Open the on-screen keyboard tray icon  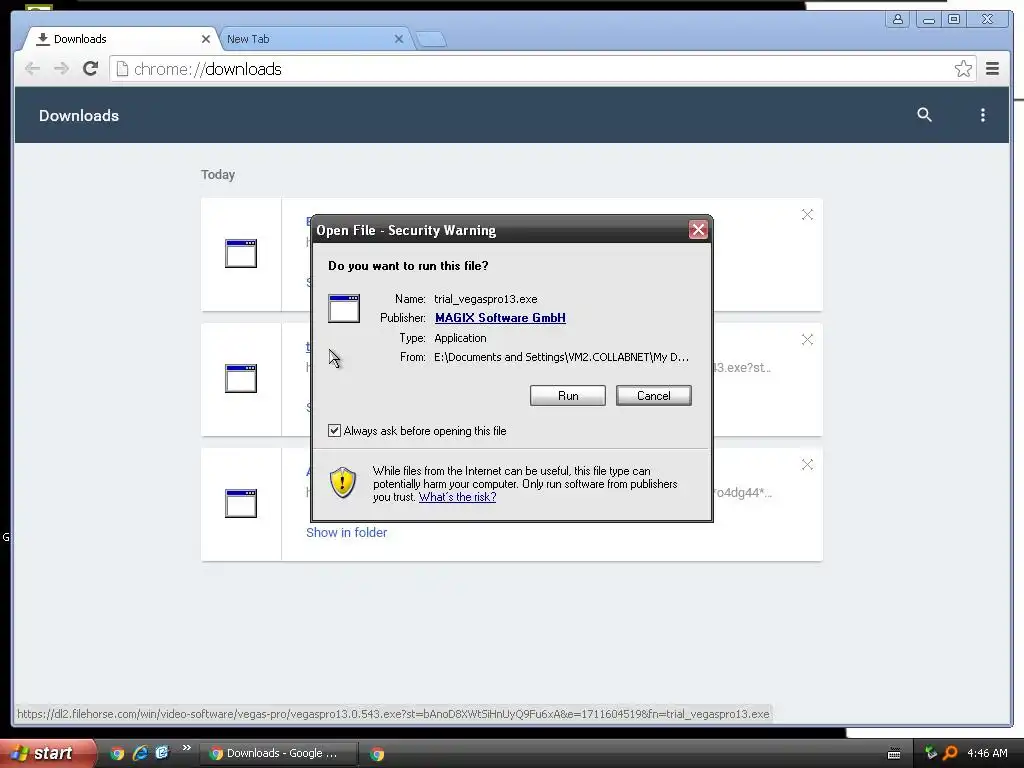coord(894,754)
